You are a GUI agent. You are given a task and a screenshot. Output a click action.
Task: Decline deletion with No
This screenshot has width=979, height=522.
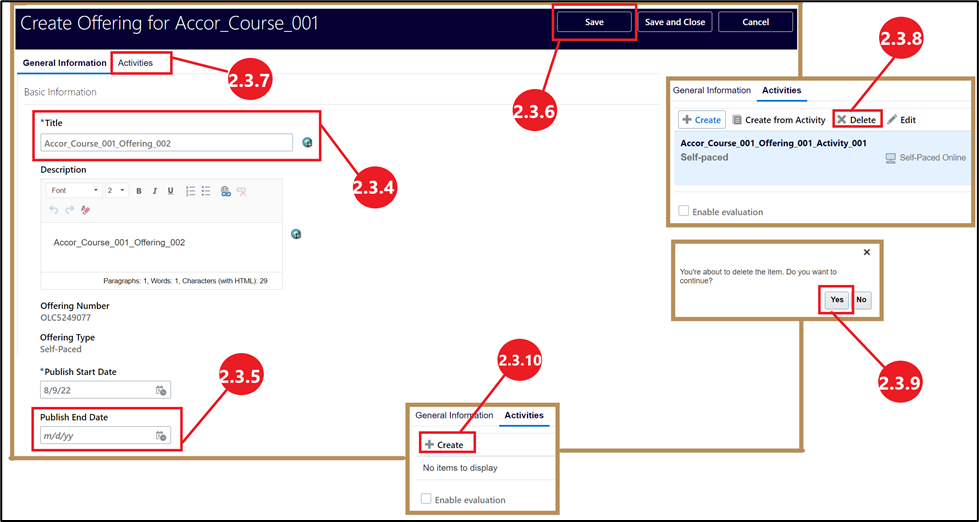pyautogui.click(x=862, y=300)
